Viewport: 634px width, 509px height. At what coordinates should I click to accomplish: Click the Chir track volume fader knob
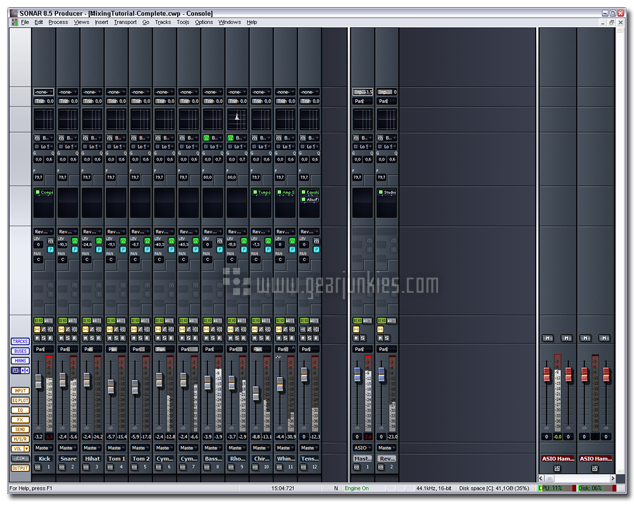pyautogui.click(x=256, y=393)
